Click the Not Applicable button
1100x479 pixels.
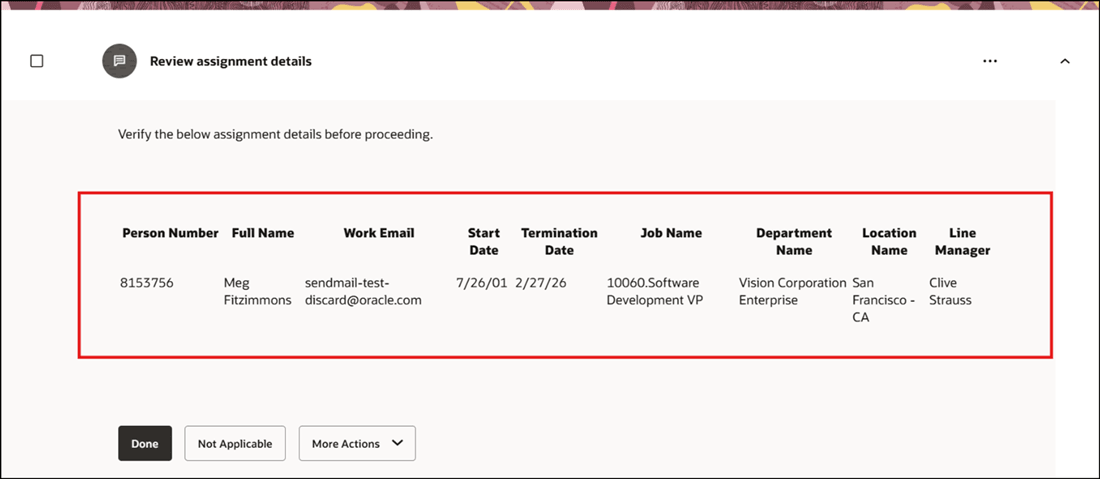pyautogui.click(x=235, y=443)
